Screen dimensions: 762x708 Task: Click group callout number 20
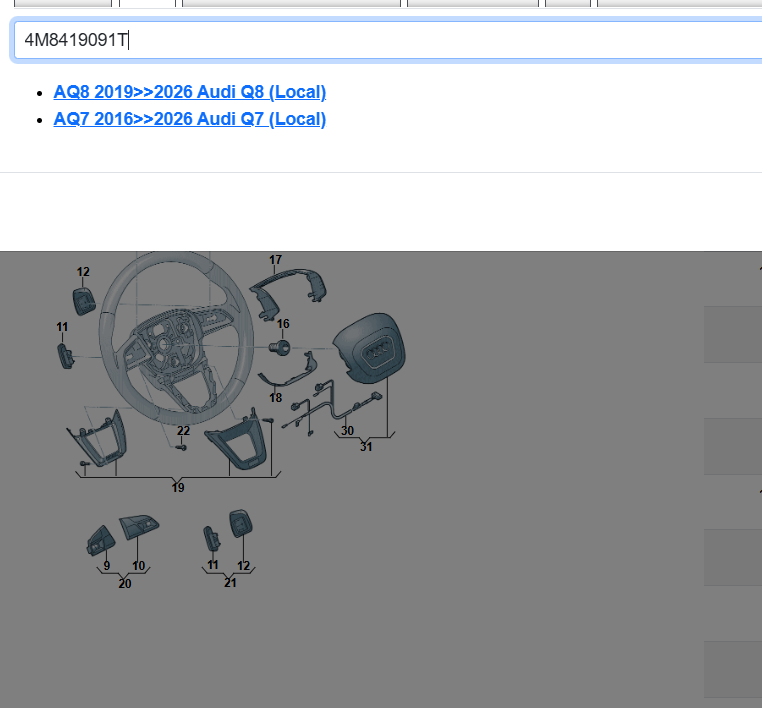click(125, 583)
